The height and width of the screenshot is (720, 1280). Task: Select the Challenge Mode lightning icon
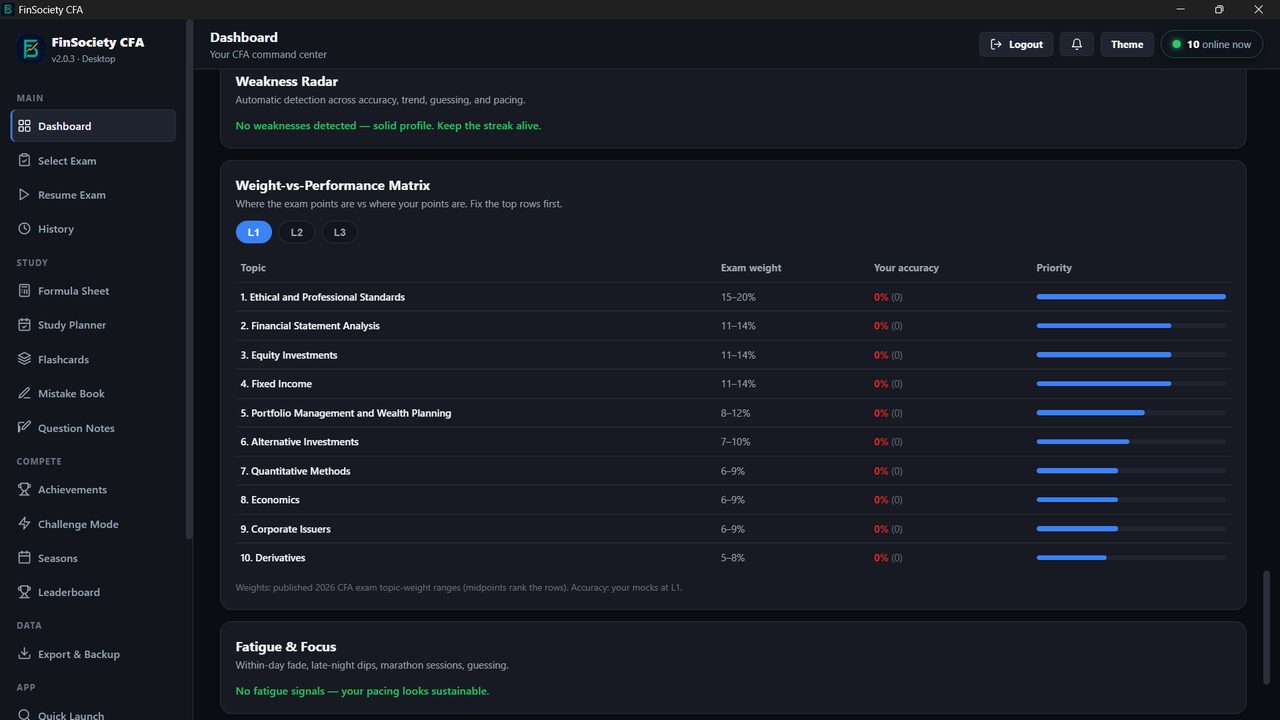pyautogui.click(x=25, y=524)
